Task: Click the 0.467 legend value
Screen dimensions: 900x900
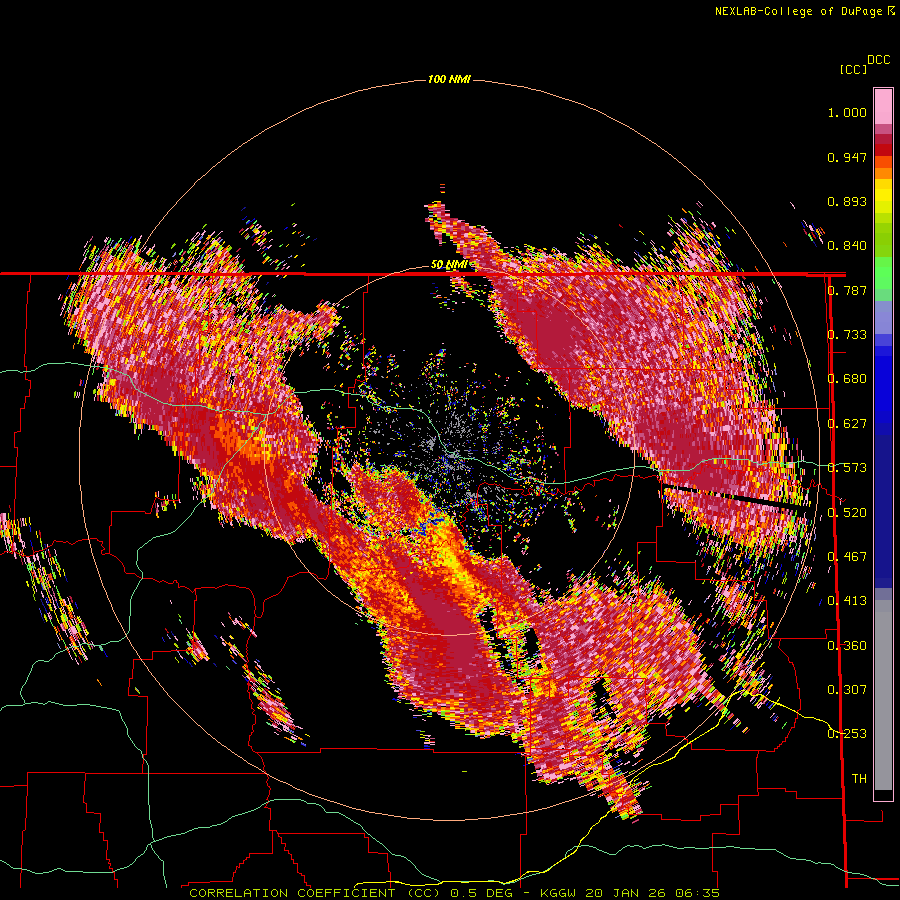Action: click(847, 557)
